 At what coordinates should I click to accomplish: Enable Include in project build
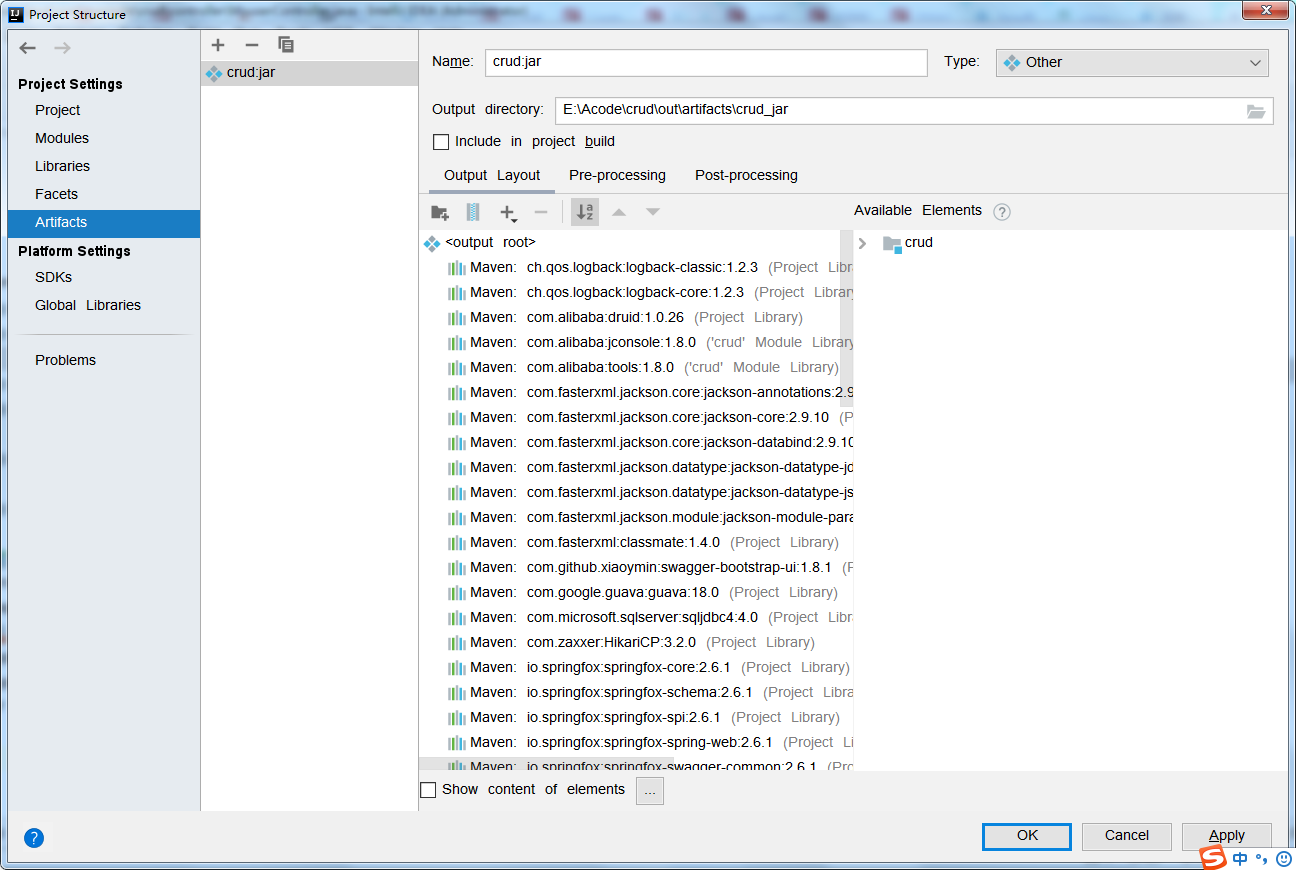tap(441, 142)
